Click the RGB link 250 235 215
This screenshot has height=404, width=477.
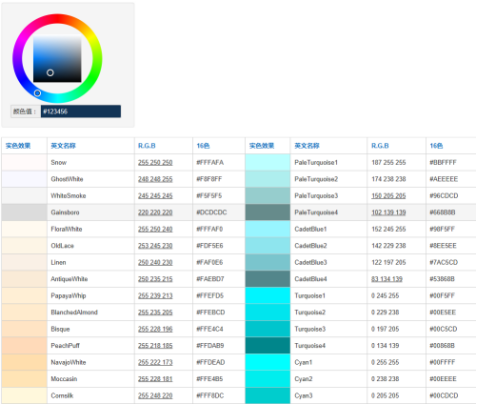(x=155, y=279)
